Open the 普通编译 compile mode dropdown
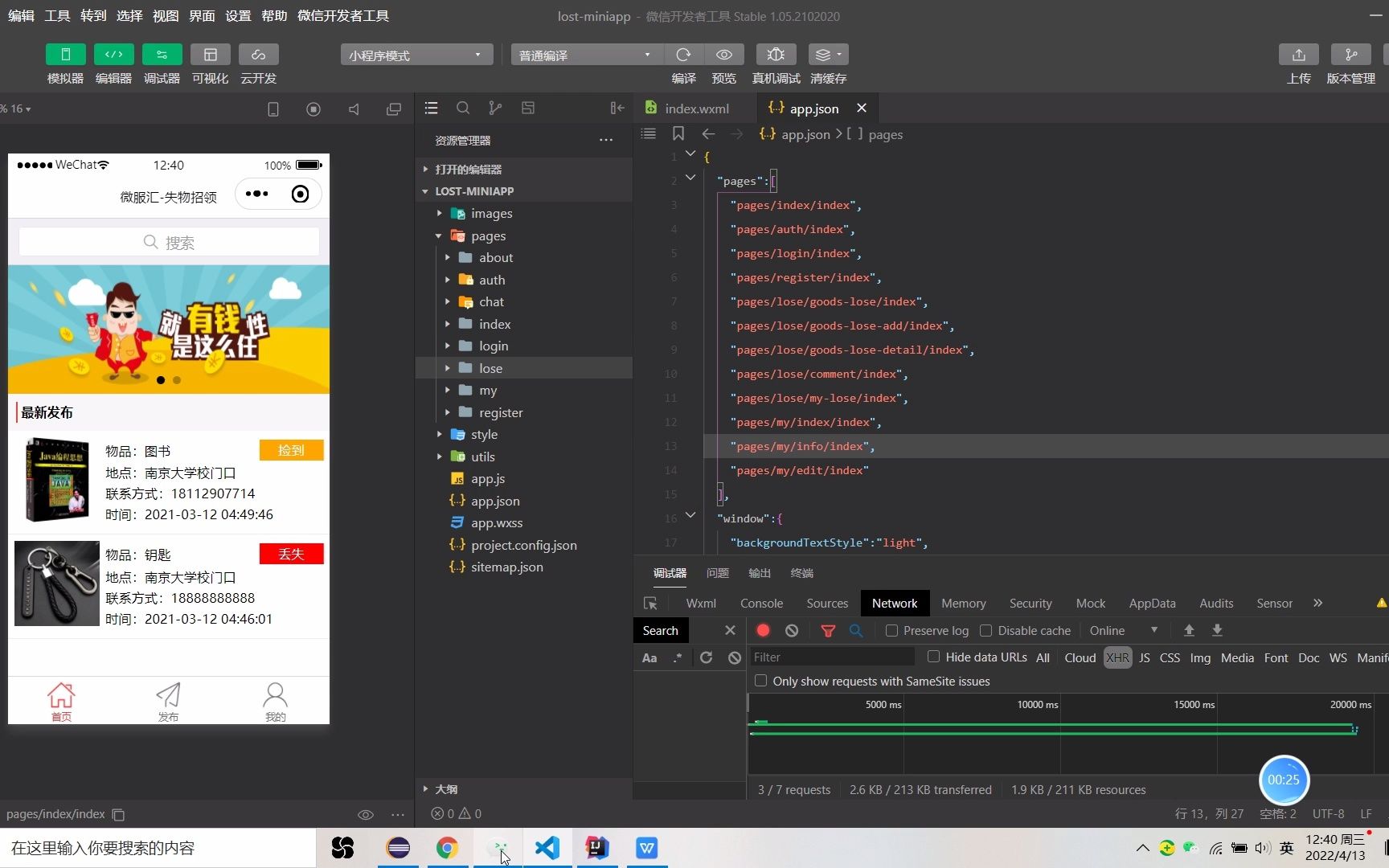Viewport: 1389px width, 868px height. pyautogui.click(x=584, y=54)
